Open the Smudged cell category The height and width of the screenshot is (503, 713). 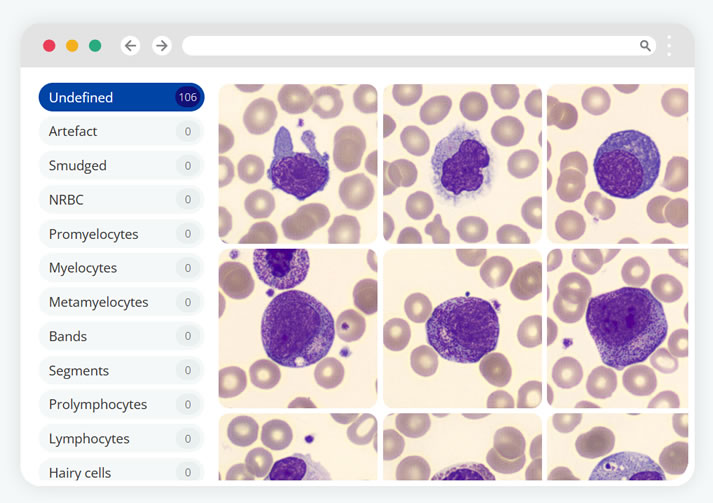click(x=121, y=166)
